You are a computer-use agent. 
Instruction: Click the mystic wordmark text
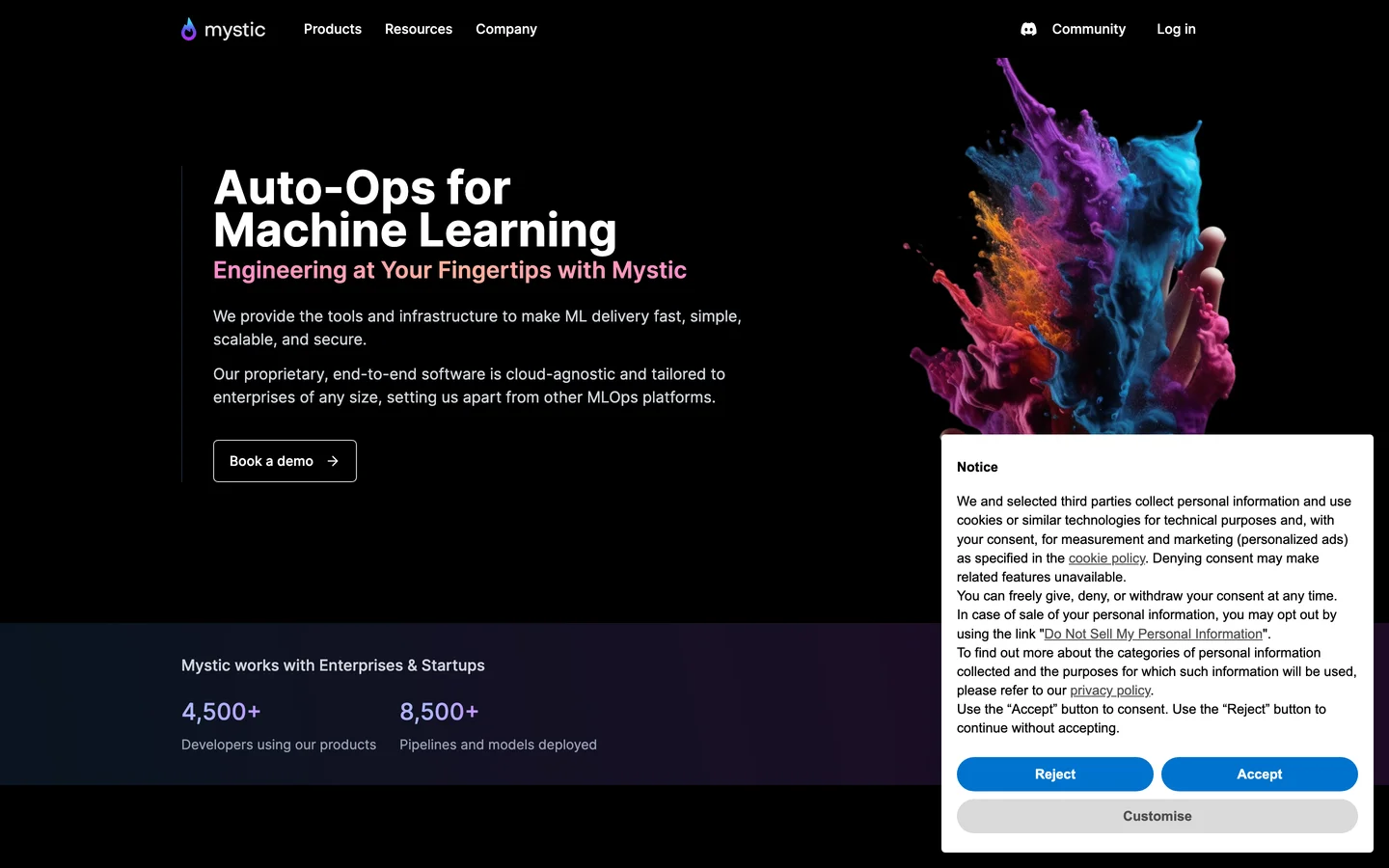click(234, 30)
